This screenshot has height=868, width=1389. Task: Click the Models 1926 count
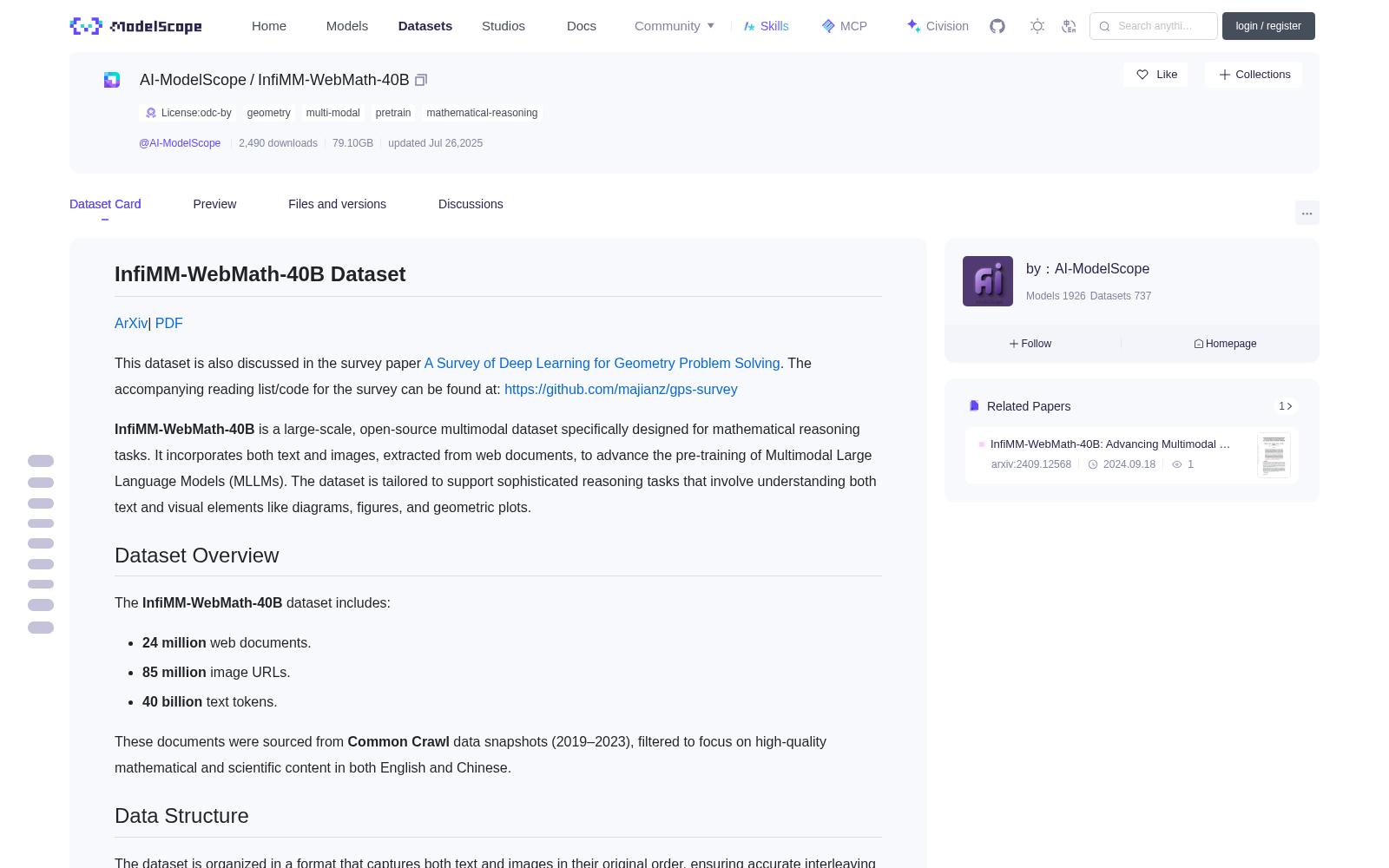coord(1056,296)
